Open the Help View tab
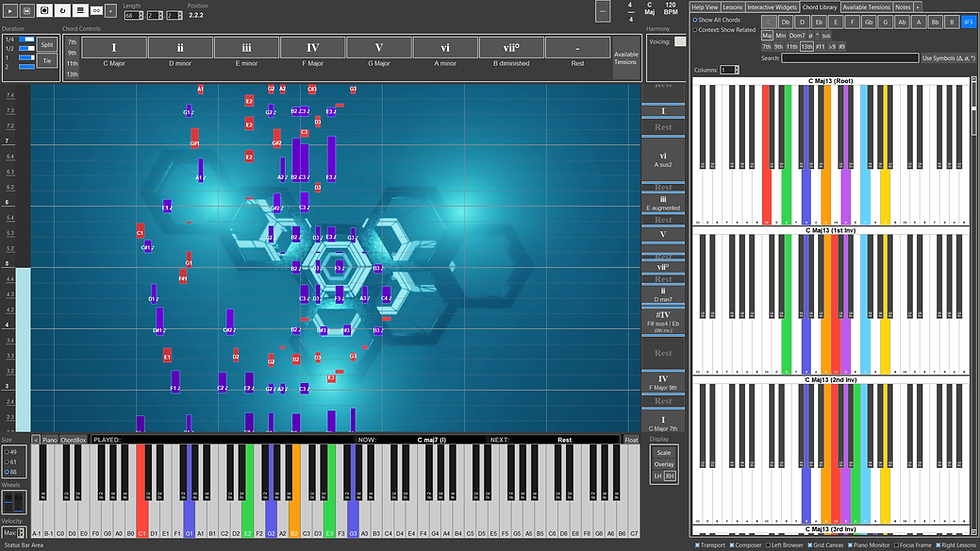 coord(704,7)
